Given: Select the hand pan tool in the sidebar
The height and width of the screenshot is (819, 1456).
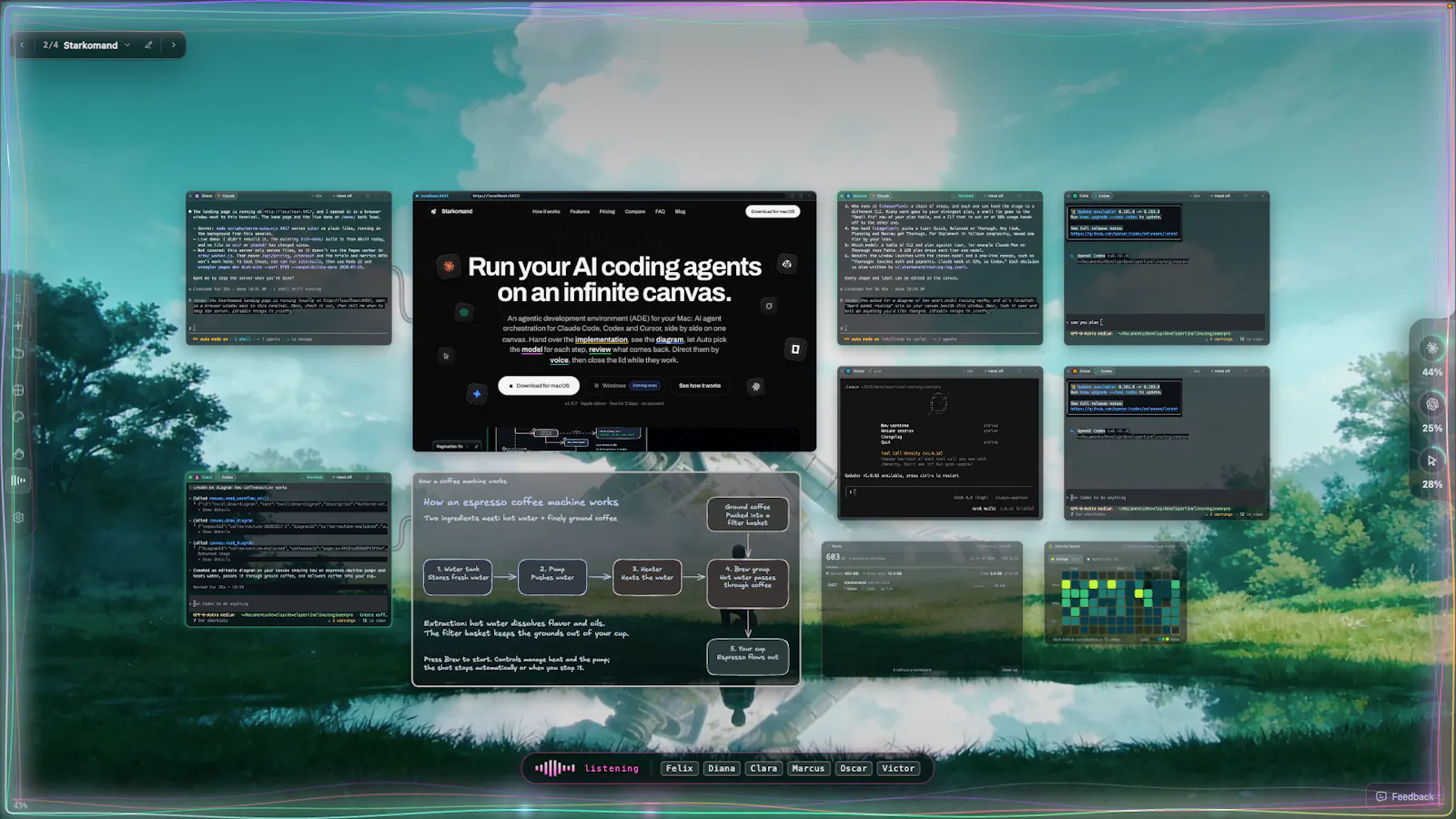Looking at the screenshot, I should [x=18, y=453].
